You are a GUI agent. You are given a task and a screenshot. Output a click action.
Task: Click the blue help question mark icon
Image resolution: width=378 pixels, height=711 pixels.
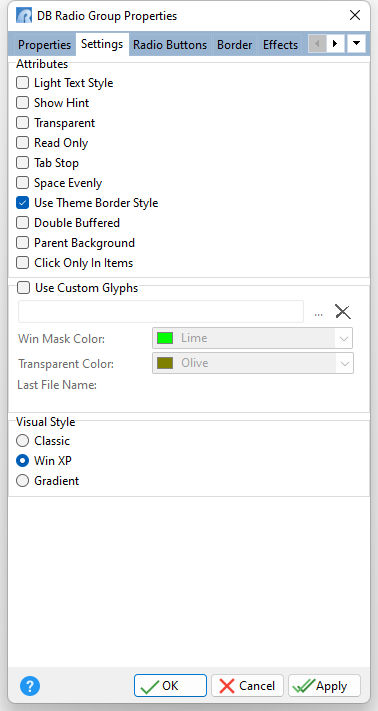[x=30, y=686]
